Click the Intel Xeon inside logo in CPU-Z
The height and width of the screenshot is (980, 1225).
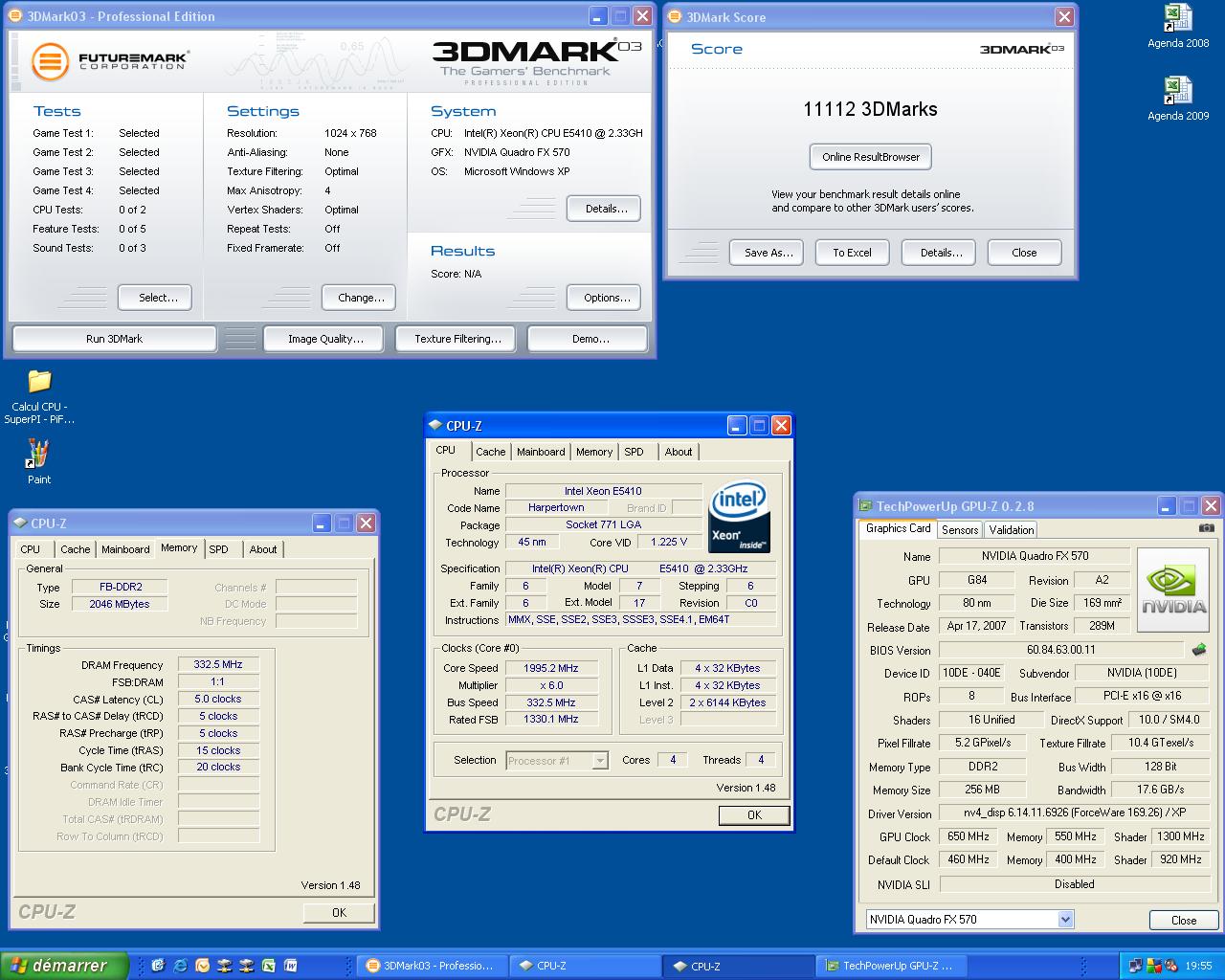click(739, 518)
